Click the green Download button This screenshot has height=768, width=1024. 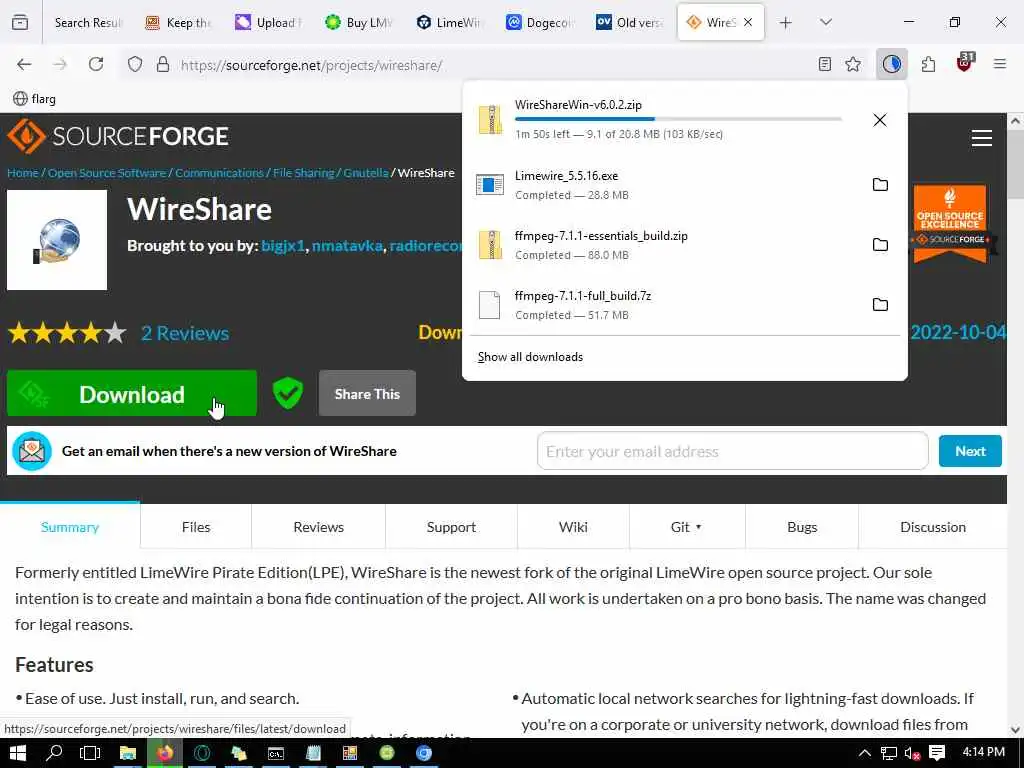pos(132,393)
